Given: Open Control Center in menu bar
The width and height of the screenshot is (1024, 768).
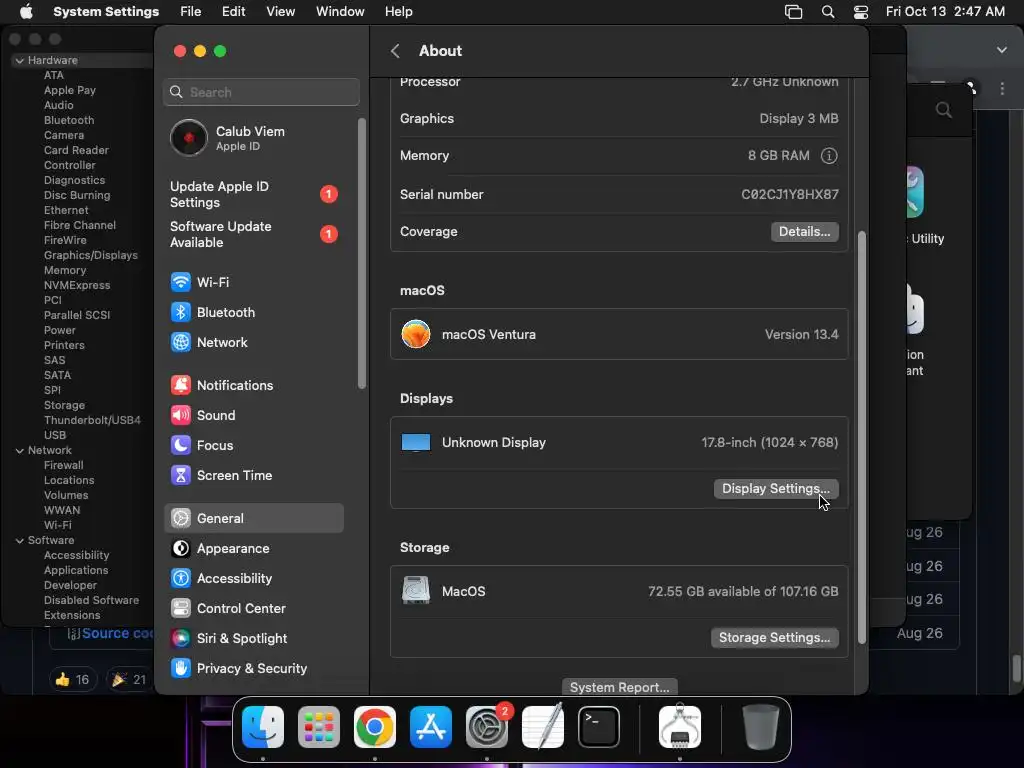Looking at the screenshot, I should point(861,12).
